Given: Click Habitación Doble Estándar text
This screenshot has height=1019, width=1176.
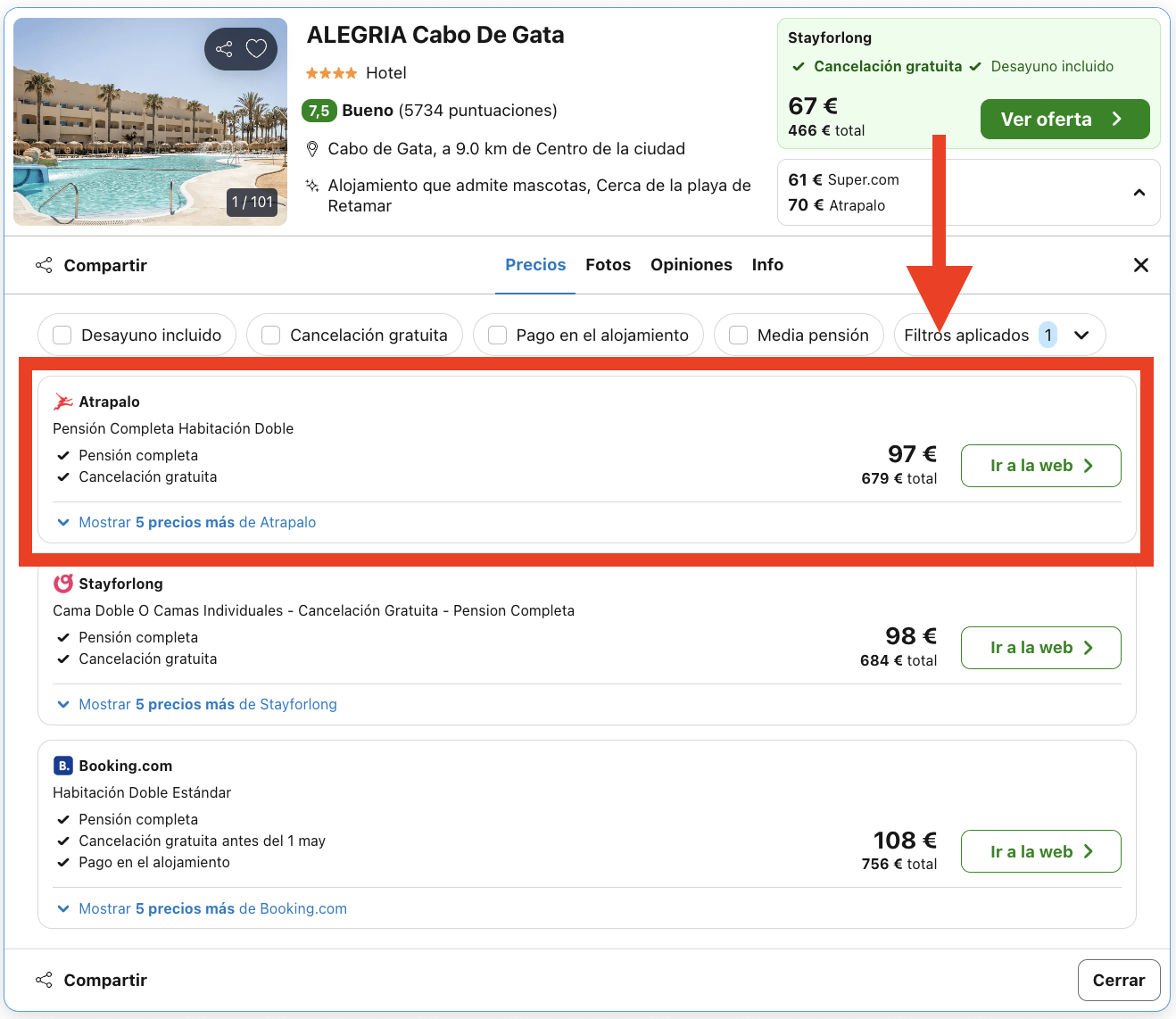Looking at the screenshot, I should click(x=142, y=792).
